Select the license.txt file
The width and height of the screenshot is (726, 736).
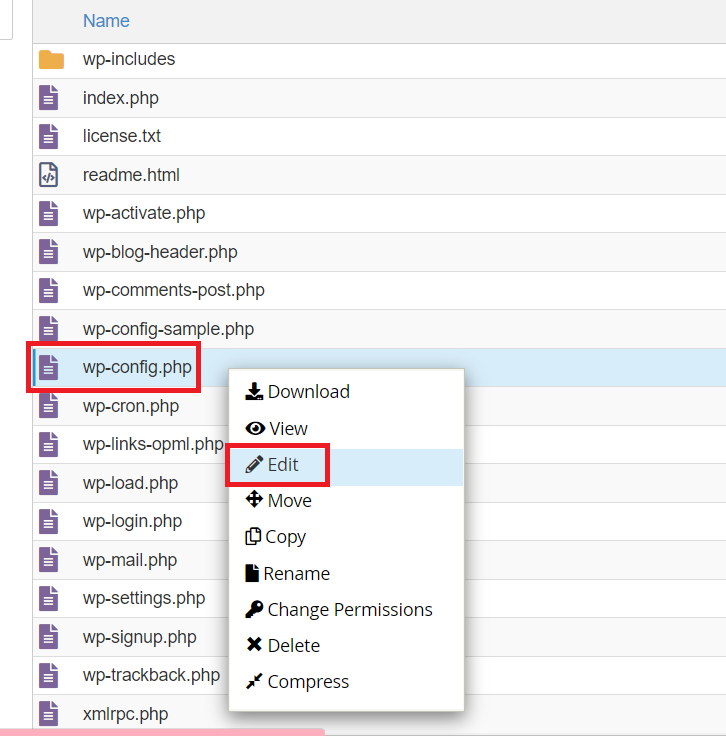(x=121, y=136)
